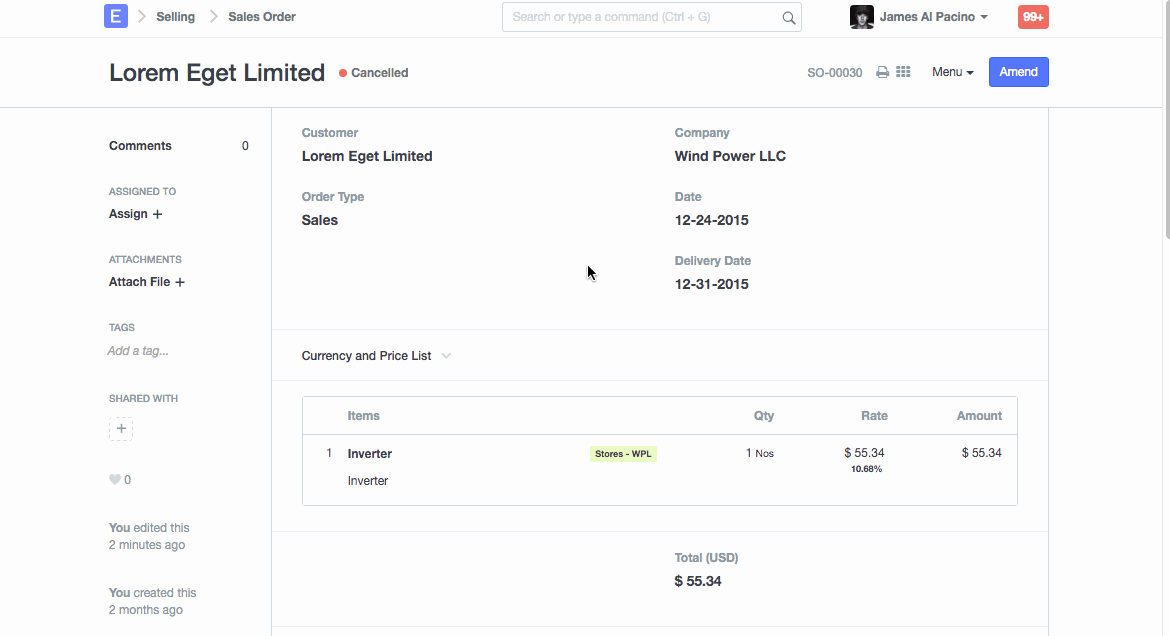Open the grid view icon beside print
Image resolution: width=1170 pixels, height=636 pixels.
tap(903, 72)
